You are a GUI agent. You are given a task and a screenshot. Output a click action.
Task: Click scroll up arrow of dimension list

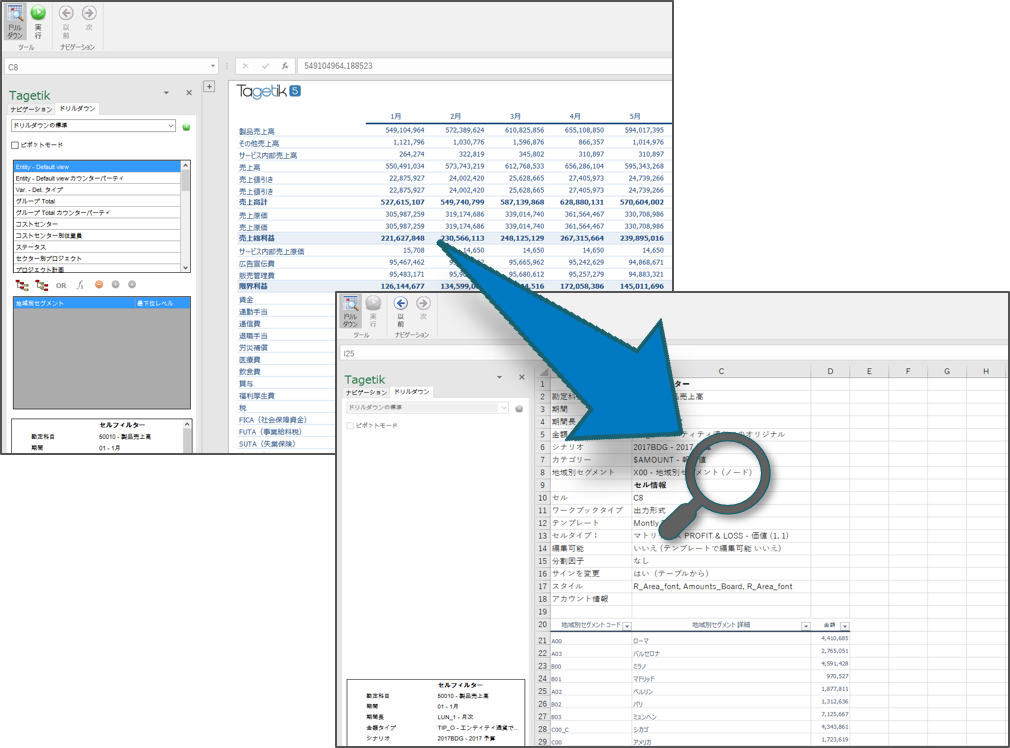(x=186, y=165)
